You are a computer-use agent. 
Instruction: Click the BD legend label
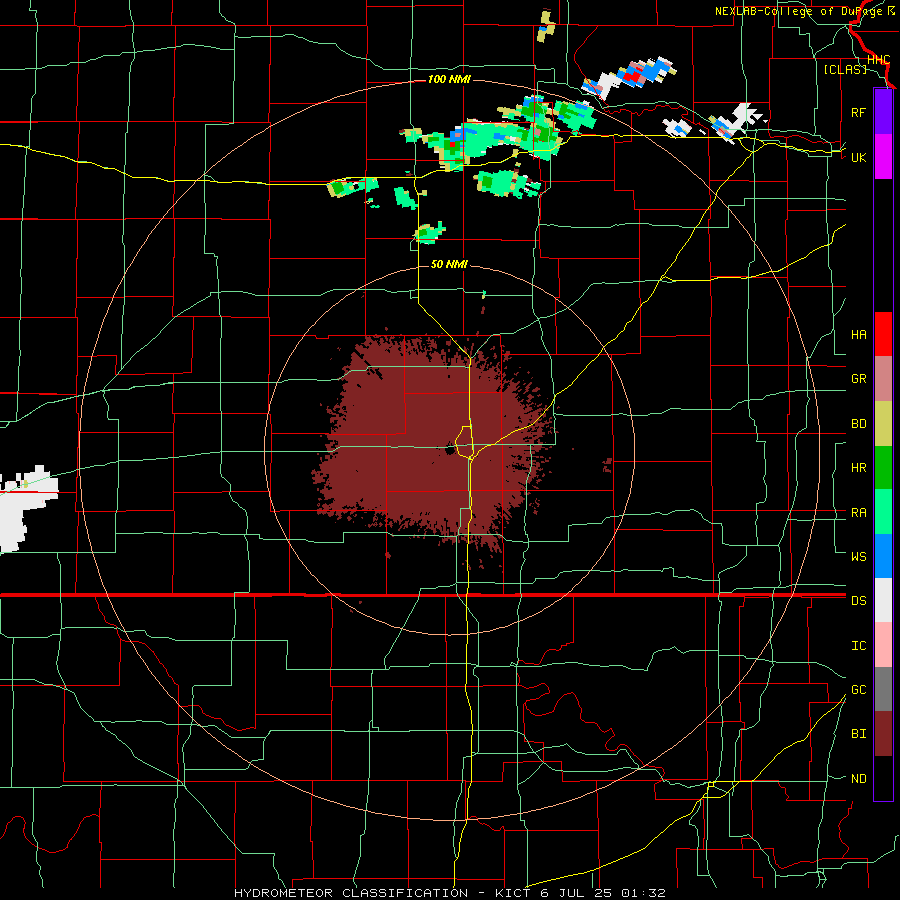[858, 424]
